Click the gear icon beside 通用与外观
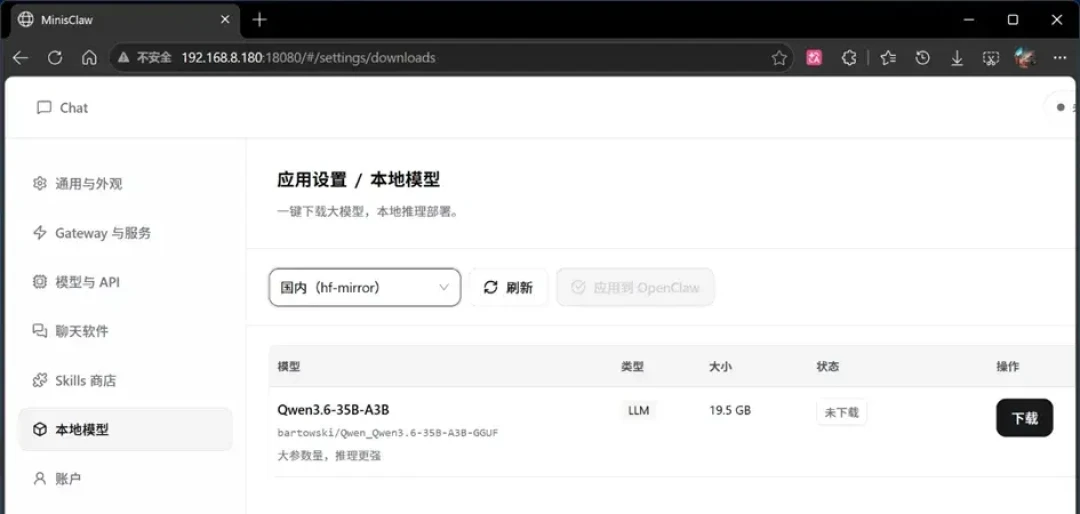Screen dimensions: 1080x514 coord(40,183)
